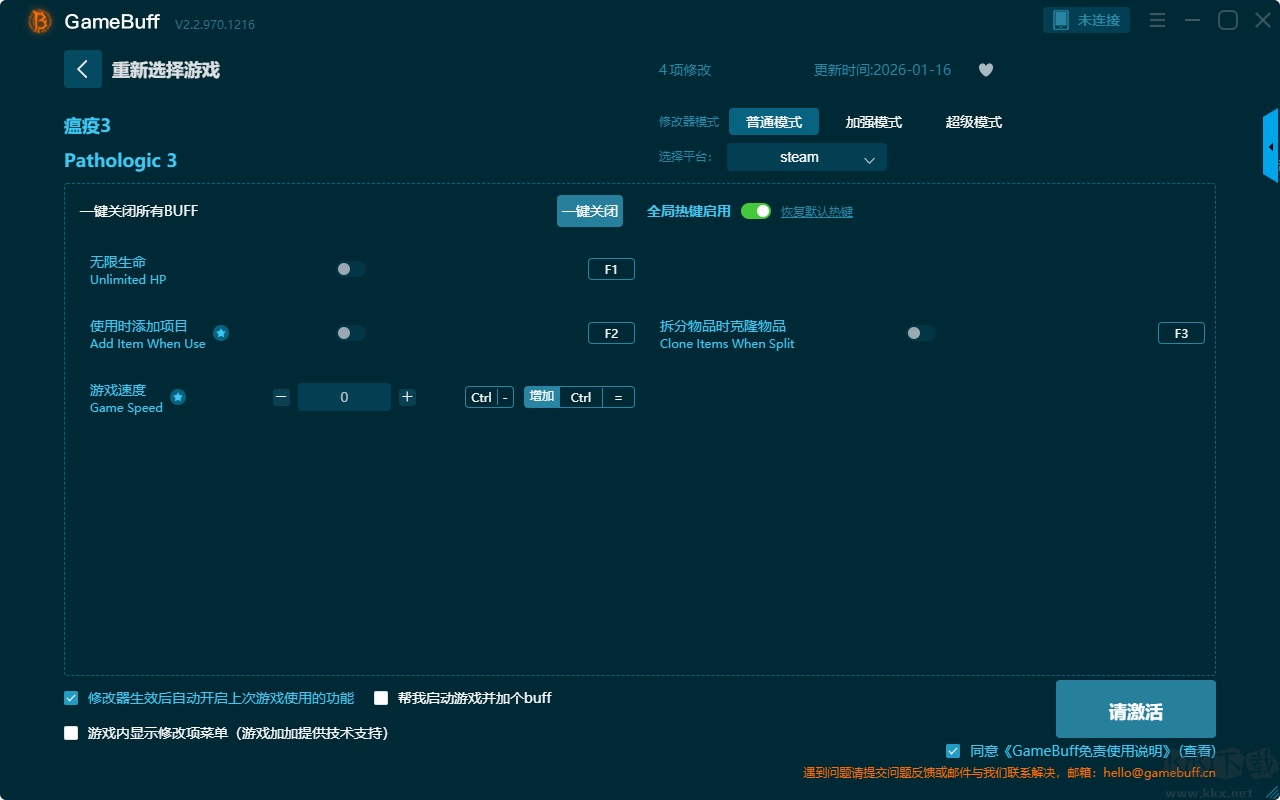This screenshot has height=800, width=1280.
Task: Click the game speed value field
Action: pos(344,397)
